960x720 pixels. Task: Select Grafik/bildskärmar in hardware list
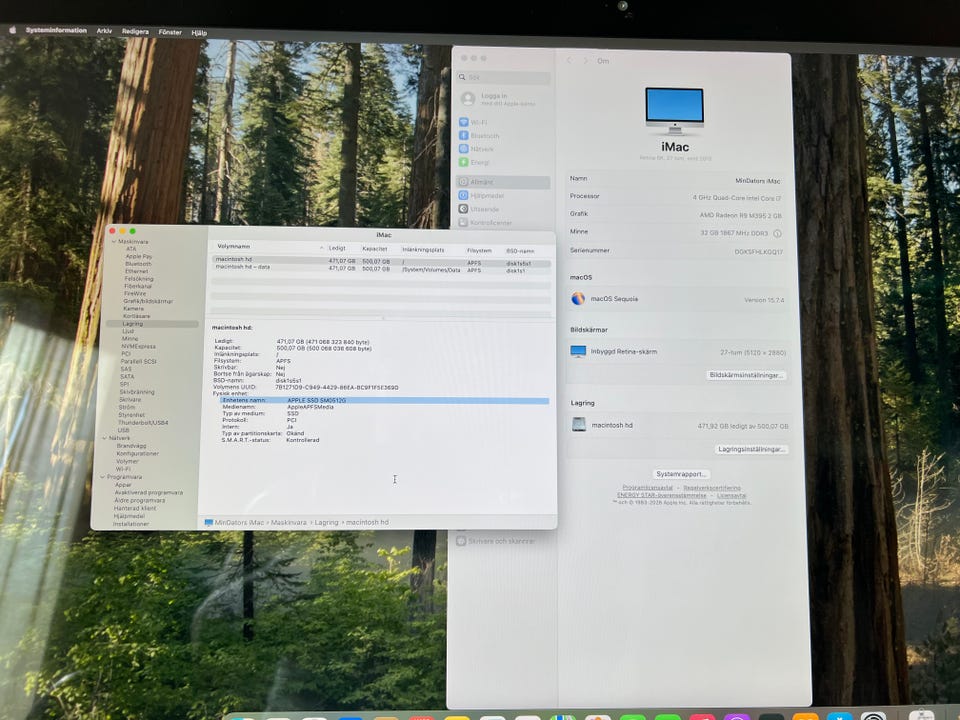click(148, 301)
